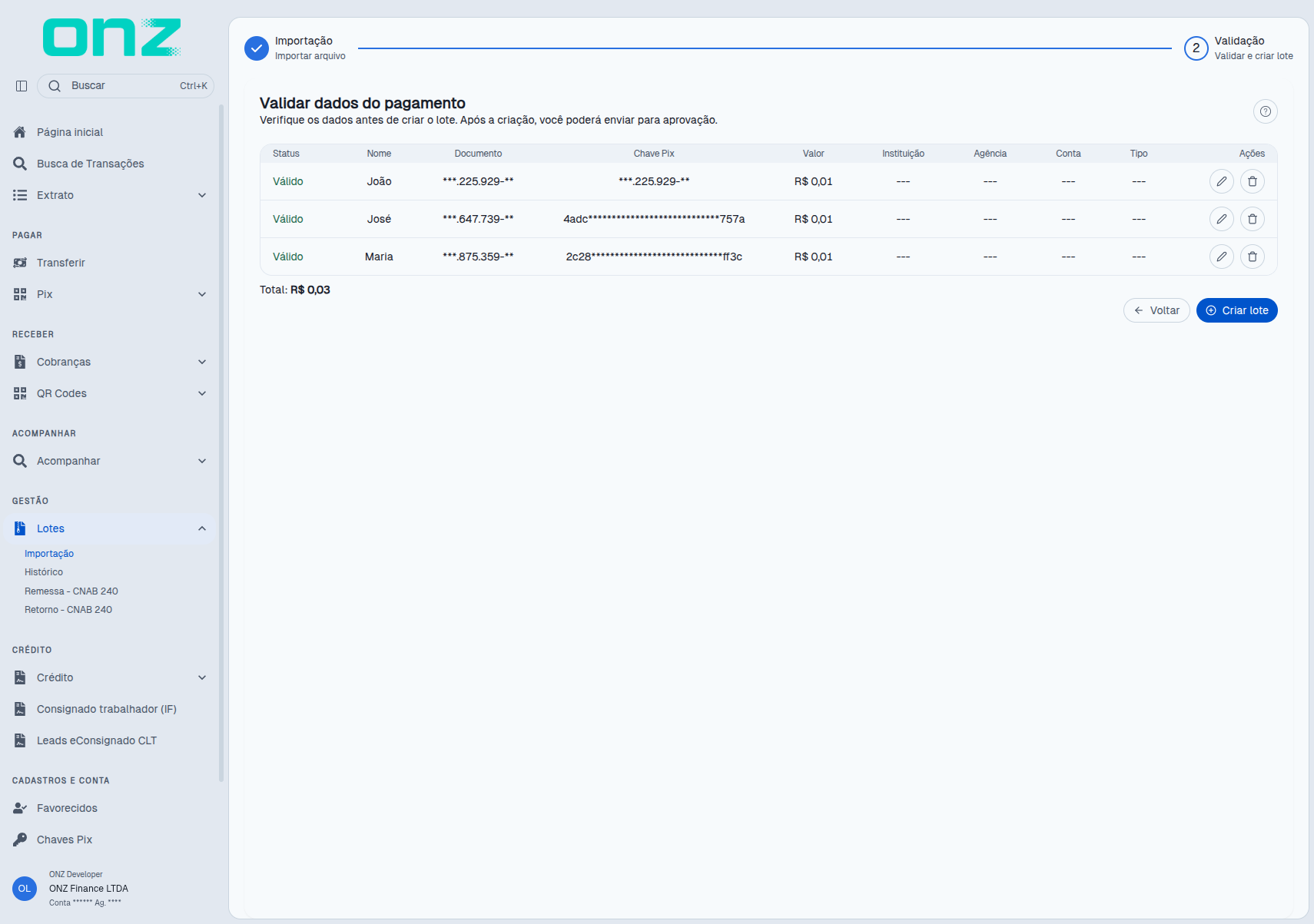The image size is (1314, 924).
Task: Click the Voltar button
Action: pos(1156,310)
